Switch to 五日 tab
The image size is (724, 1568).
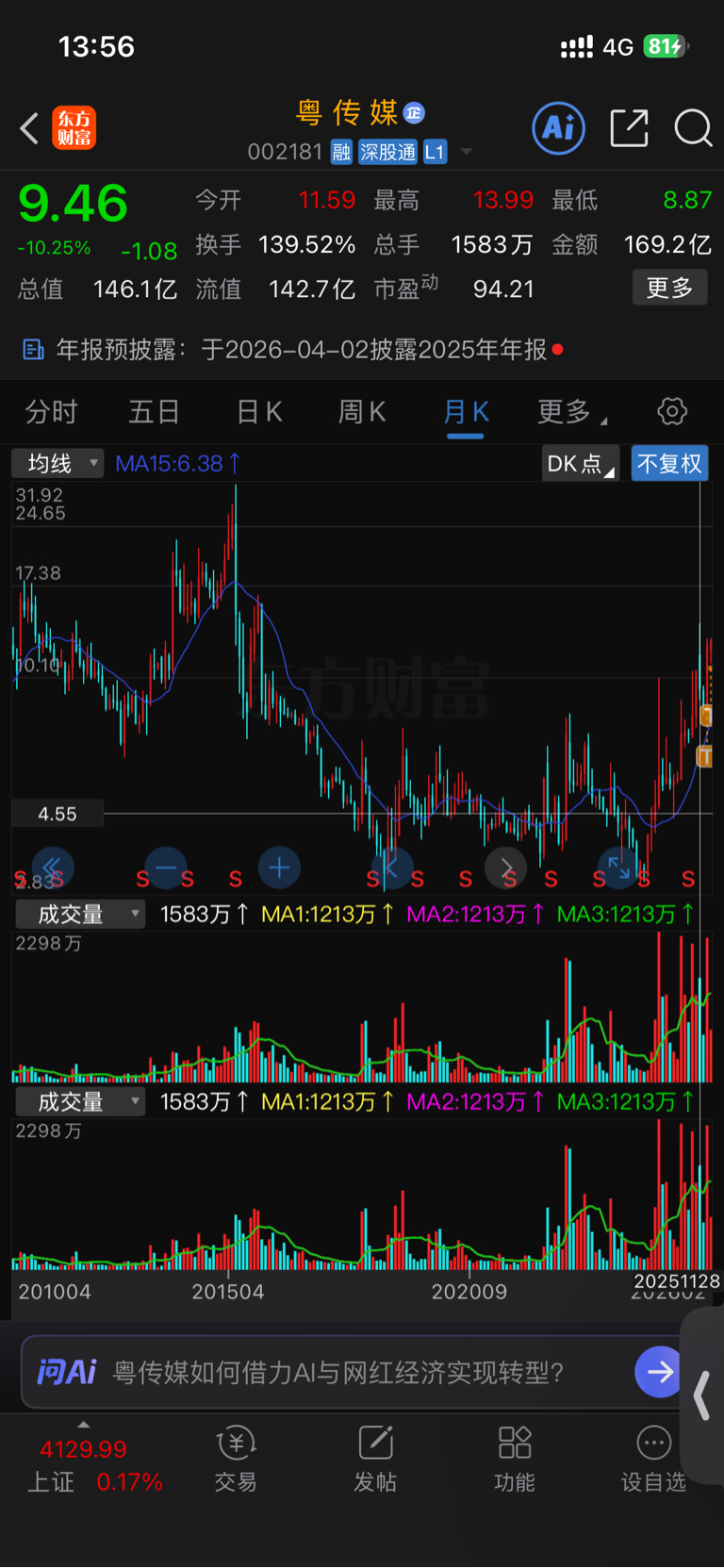coord(154,412)
